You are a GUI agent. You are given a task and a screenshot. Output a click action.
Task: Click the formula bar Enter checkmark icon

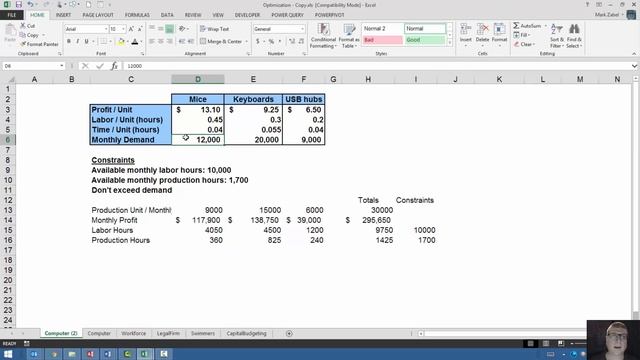[x=100, y=66]
